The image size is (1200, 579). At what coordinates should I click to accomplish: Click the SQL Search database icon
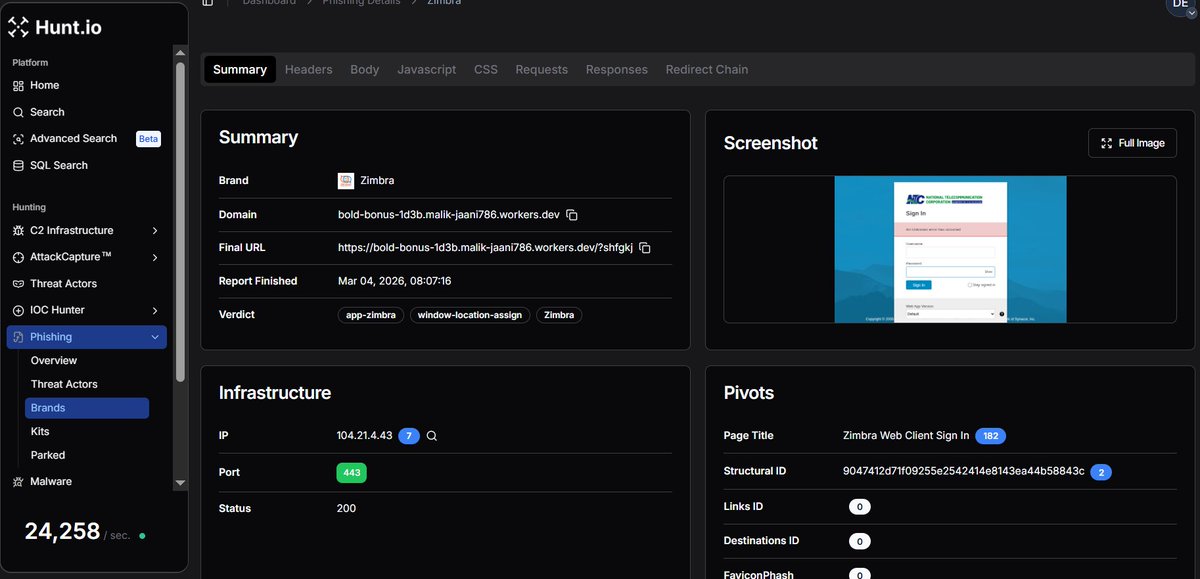point(18,165)
